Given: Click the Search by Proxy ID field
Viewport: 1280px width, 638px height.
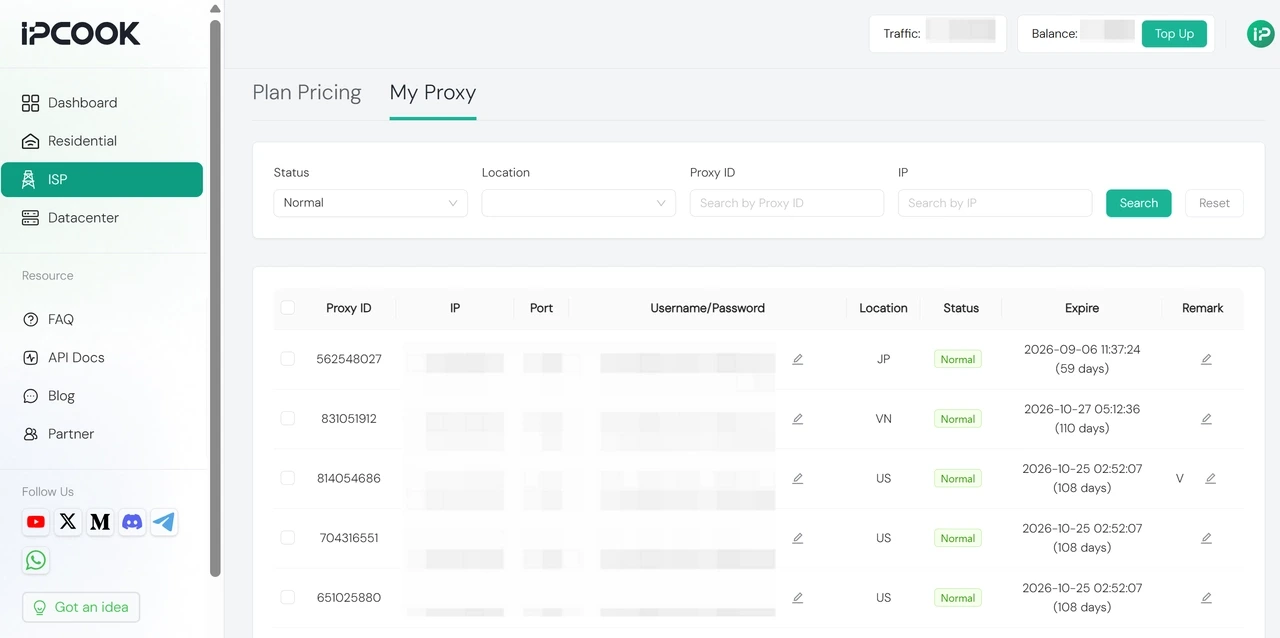Looking at the screenshot, I should (787, 203).
